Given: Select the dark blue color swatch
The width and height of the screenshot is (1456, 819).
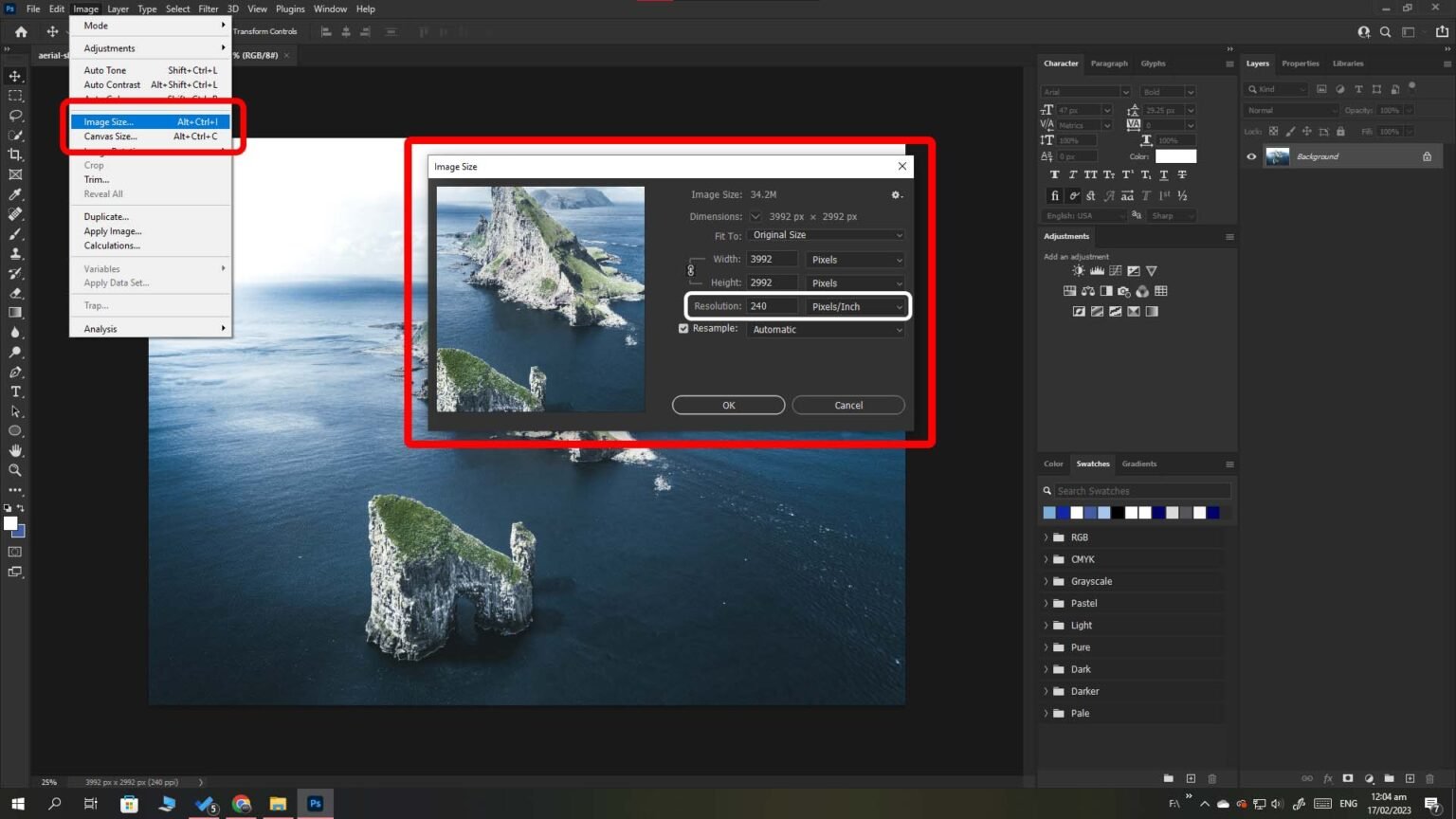Looking at the screenshot, I should click(1159, 512).
